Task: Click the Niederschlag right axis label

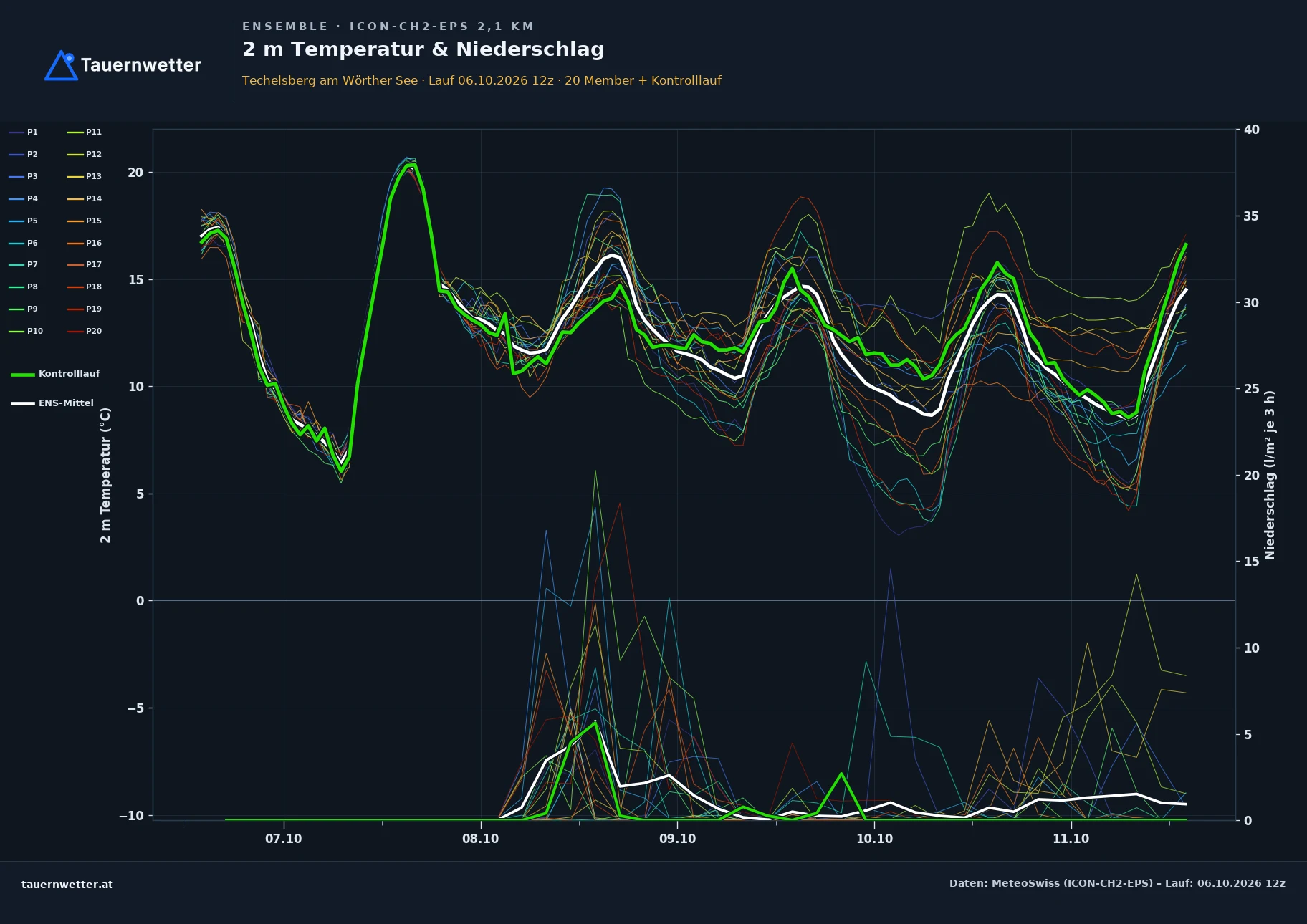Action: point(1270,475)
